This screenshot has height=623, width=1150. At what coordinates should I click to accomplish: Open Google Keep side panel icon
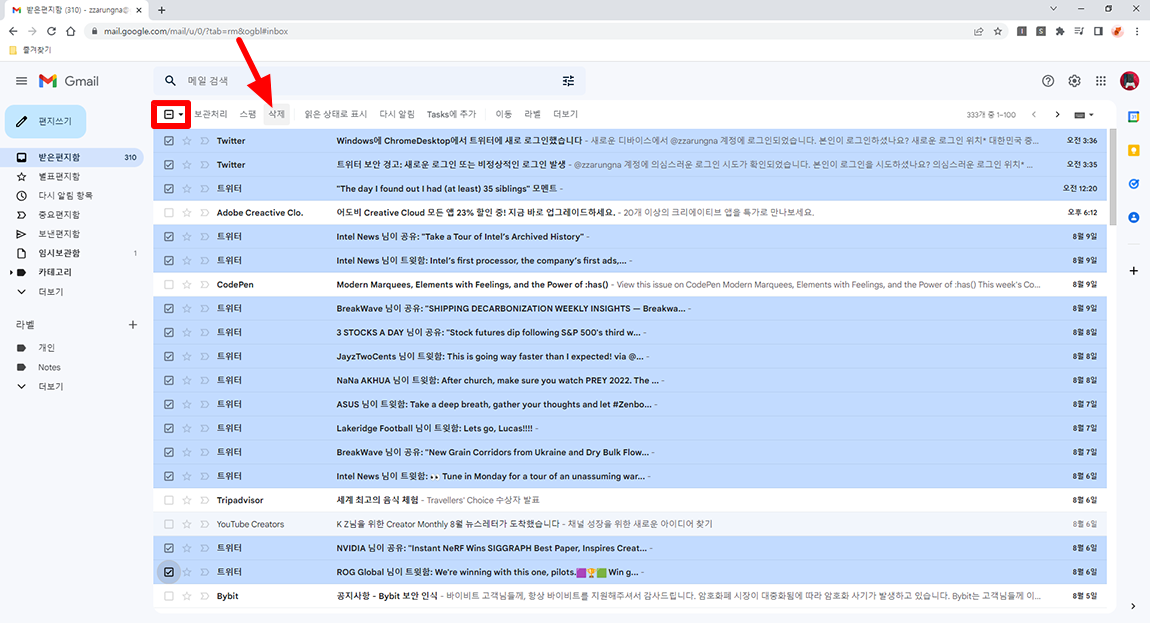pos(1133,150)
